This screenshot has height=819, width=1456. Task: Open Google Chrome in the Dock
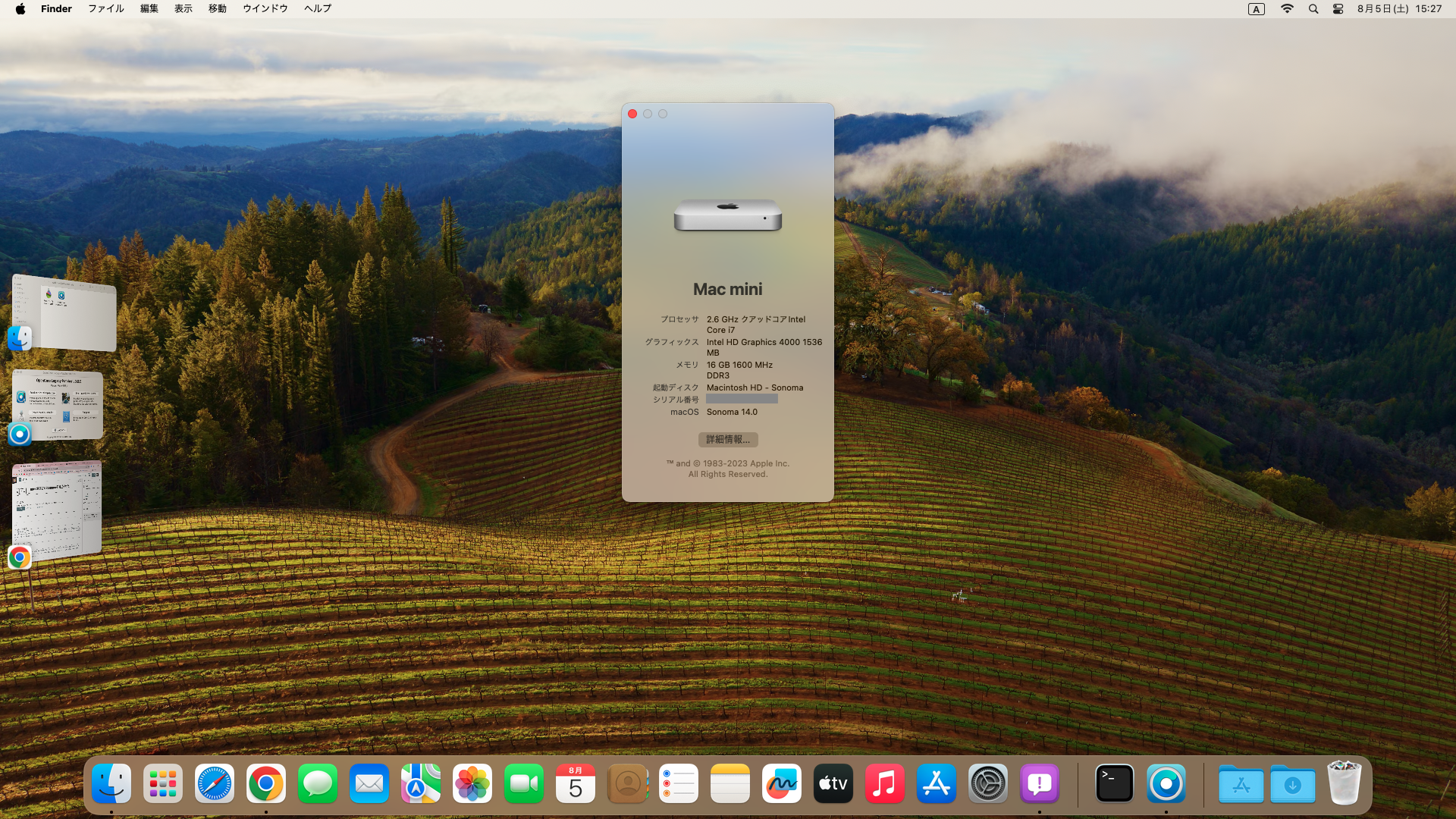pos(266,783)
